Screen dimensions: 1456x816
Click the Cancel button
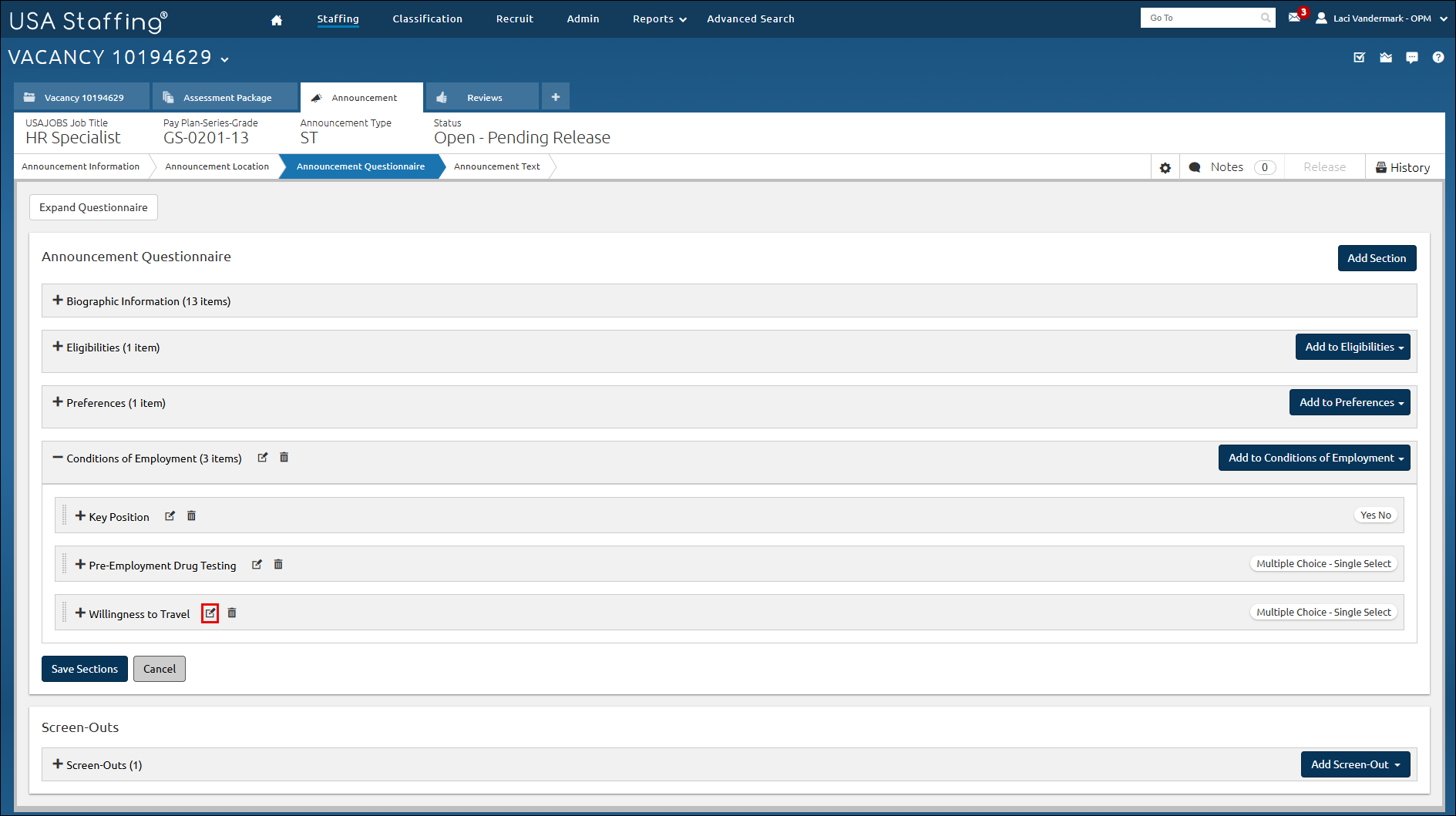(160, 669)
